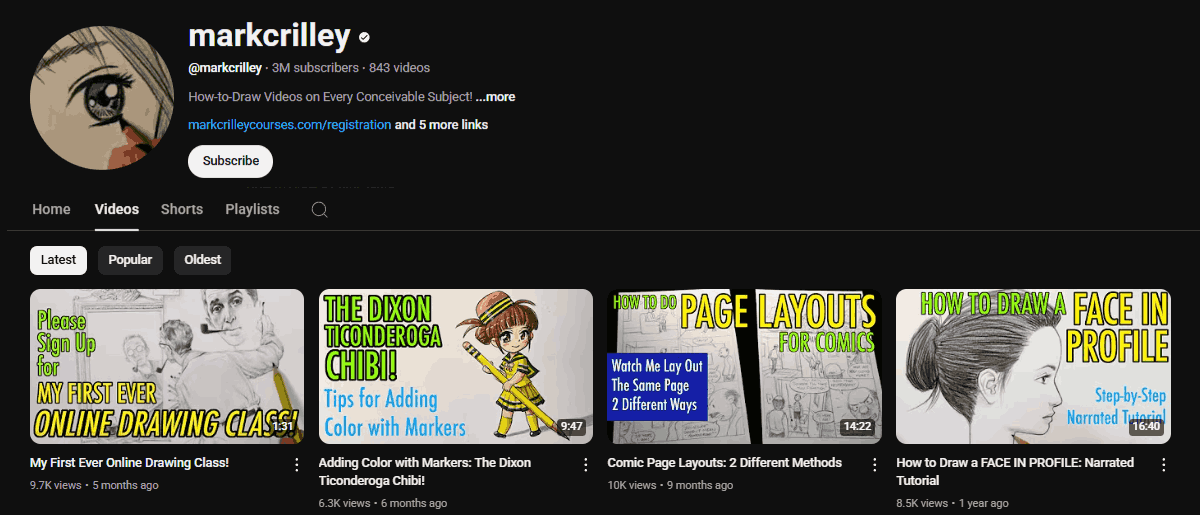This screenshot has width=1200, height=515.
Task: Subscribe to the markcrilley channel
Action: click(x=231, y=161)
